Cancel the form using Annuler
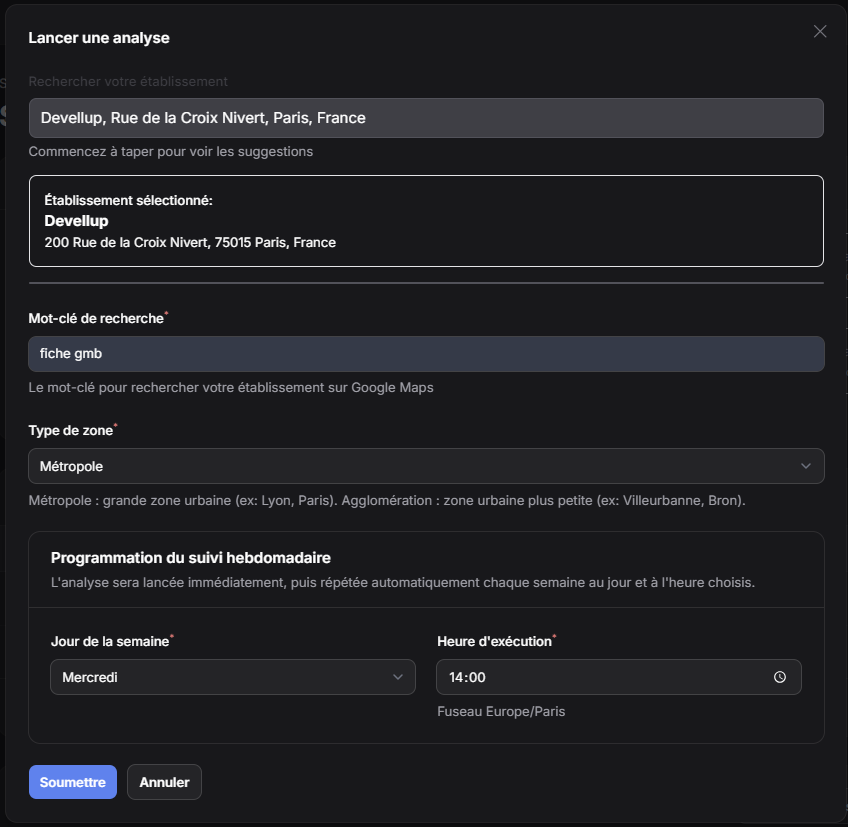The image size is (848, 827). [164, 782]
